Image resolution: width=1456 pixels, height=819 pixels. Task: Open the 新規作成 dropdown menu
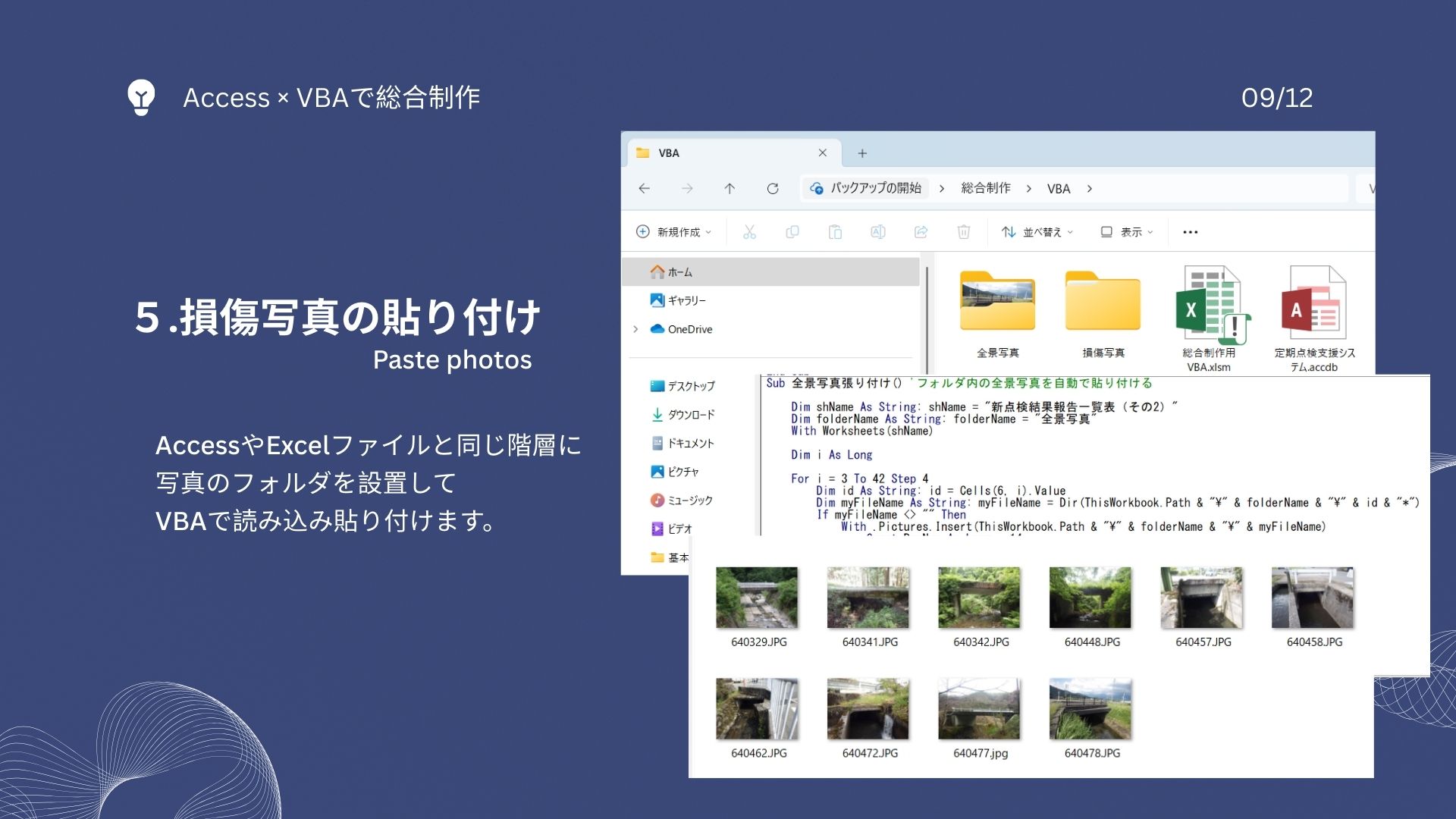pyautogui.click(x=673, y=232)
